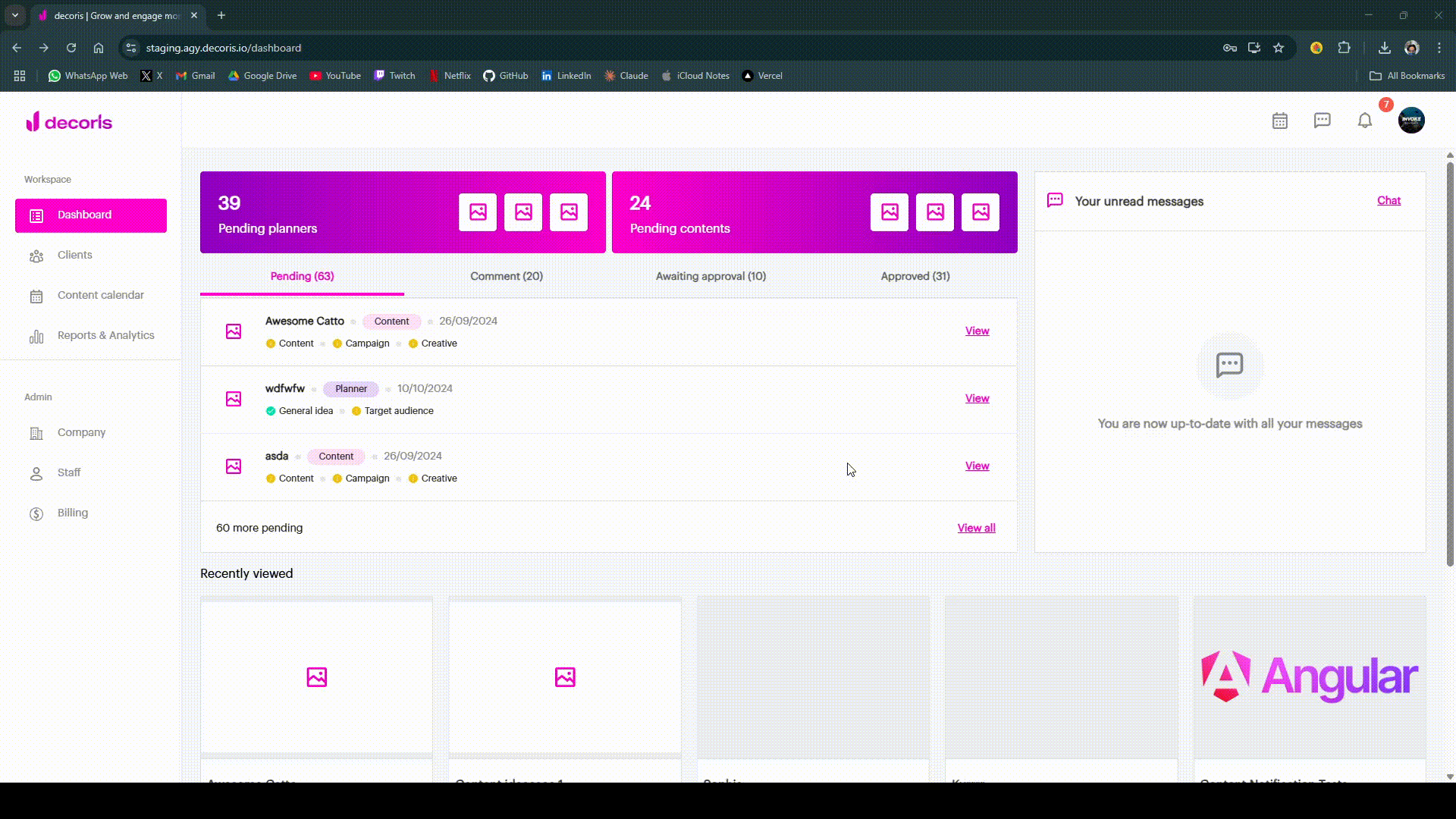Switch to the Comment (20) tab
Screen dimensions: 1456x819
pyautogui.click(x=507, y=277)
